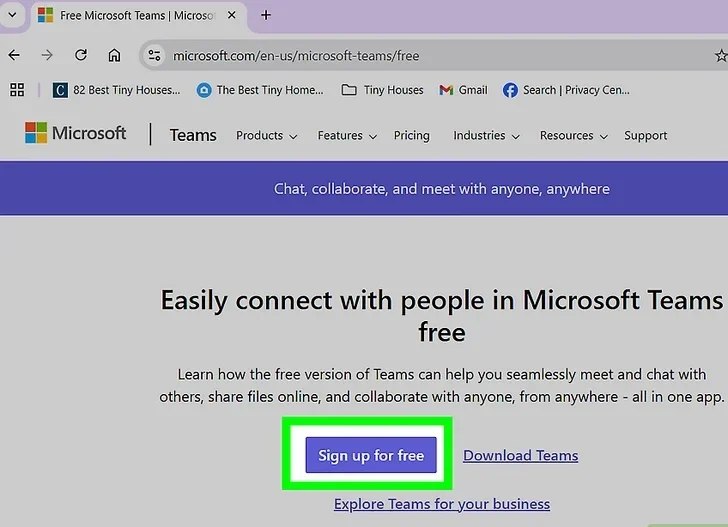Click the browser back arrow
The height and width of the screenshot is (527, 728).
(x=14, y=55)
